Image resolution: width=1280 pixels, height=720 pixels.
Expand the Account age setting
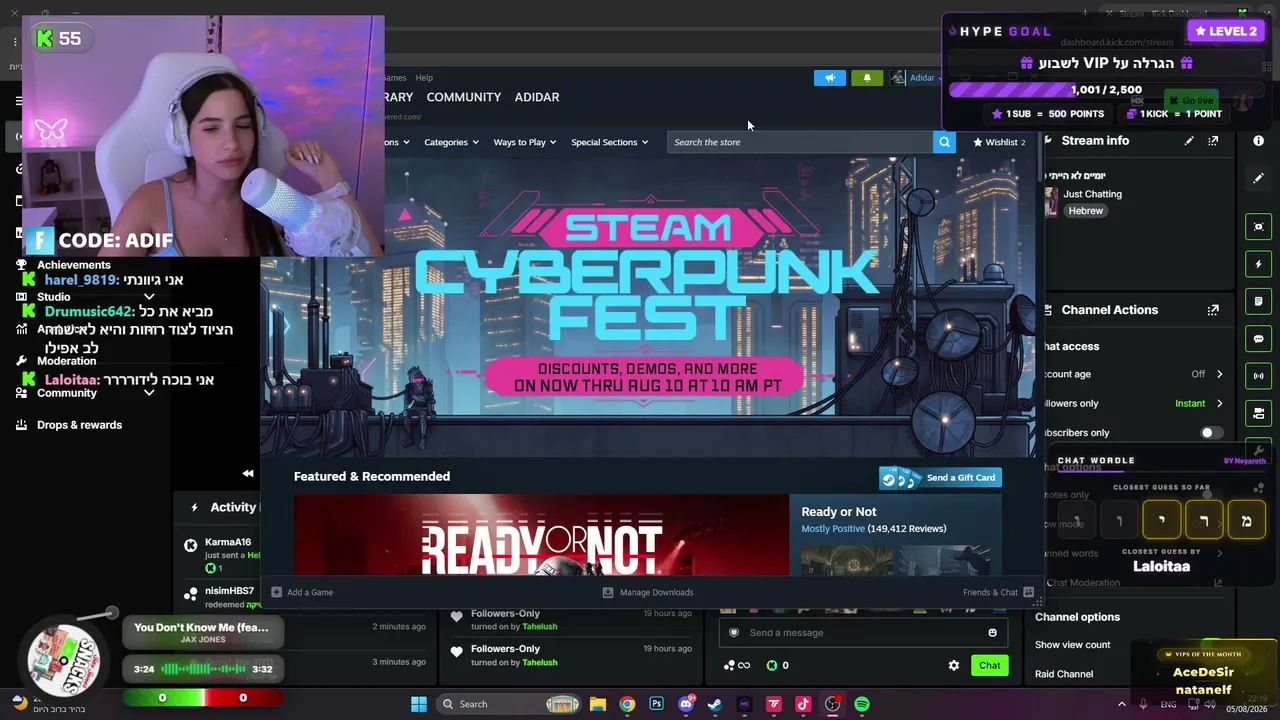click(1219, 374)
